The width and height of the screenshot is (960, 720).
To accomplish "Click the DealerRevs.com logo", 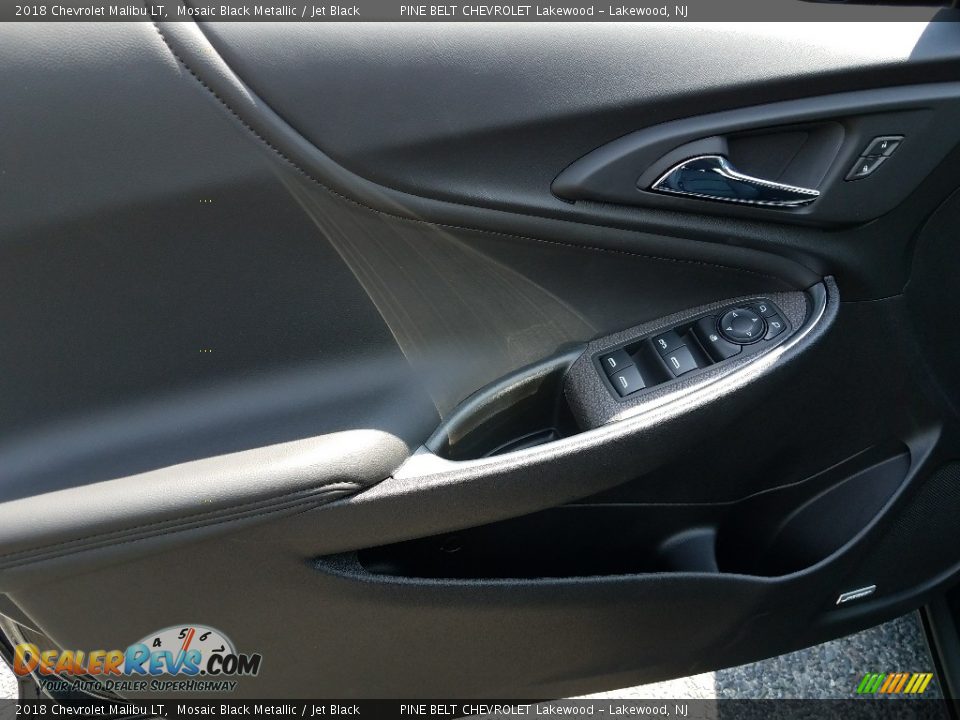I will click(137, 660).
